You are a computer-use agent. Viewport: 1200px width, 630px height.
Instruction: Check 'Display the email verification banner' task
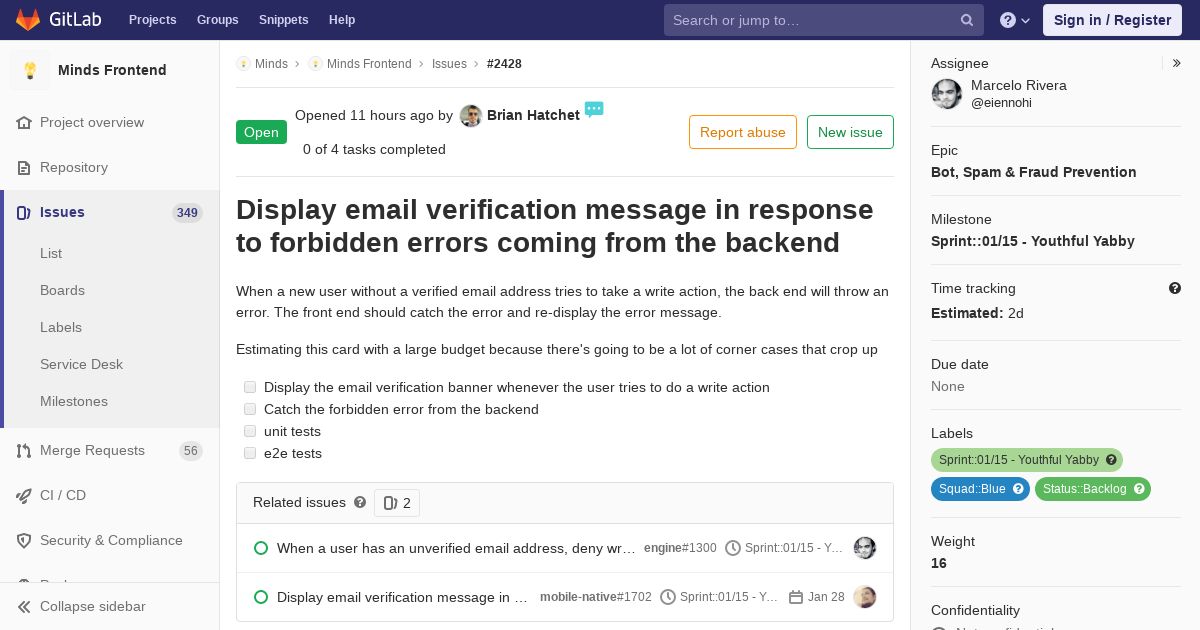(x=250, y=387)
